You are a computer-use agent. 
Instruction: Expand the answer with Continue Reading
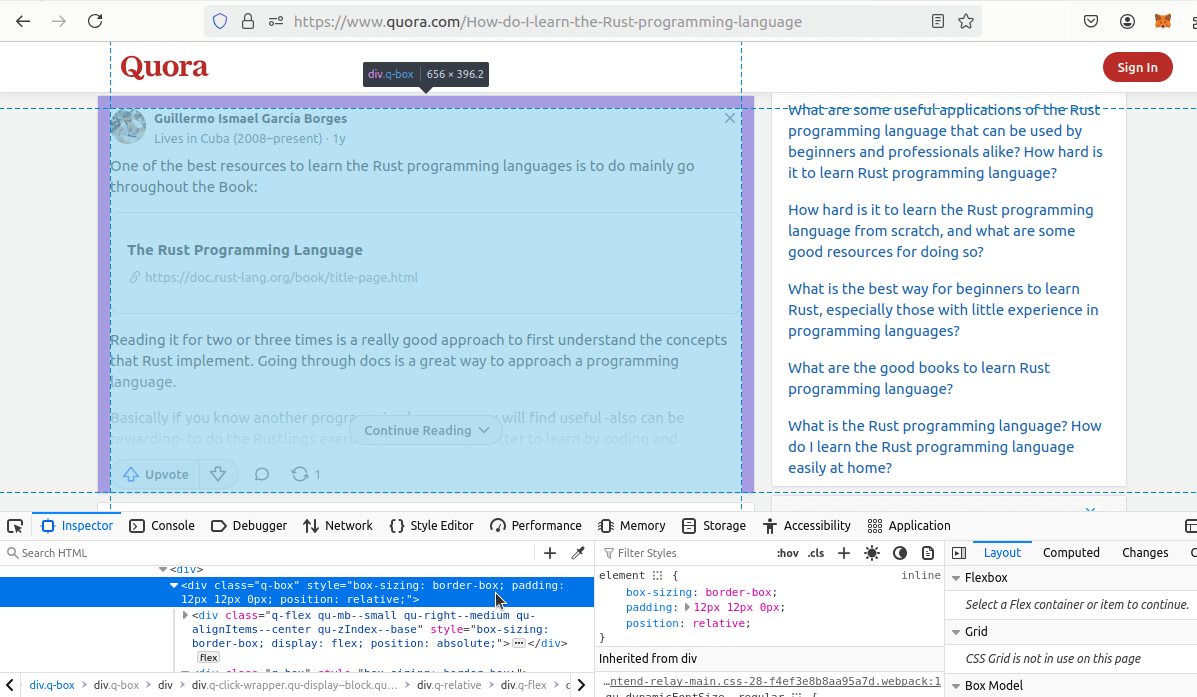click(426, 431)
